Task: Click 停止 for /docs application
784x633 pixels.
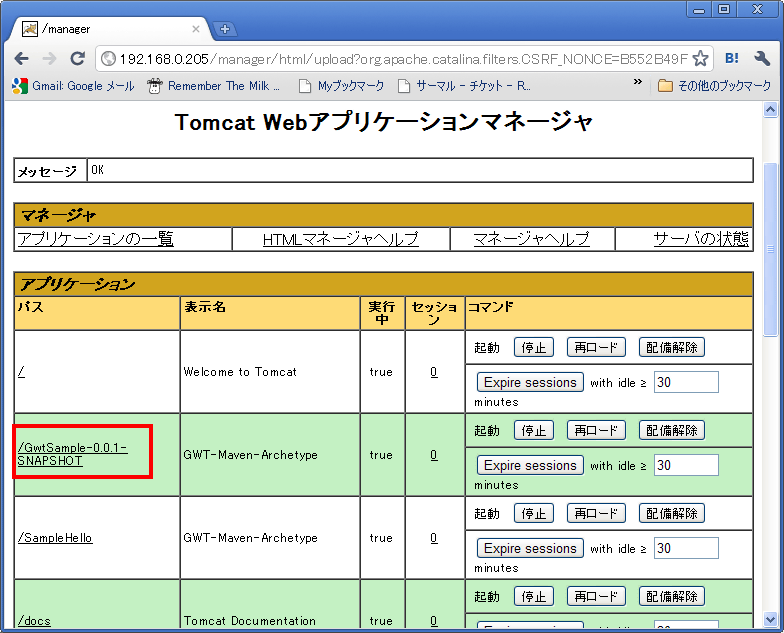Action: pyautogui.click(x=534, y=596)
